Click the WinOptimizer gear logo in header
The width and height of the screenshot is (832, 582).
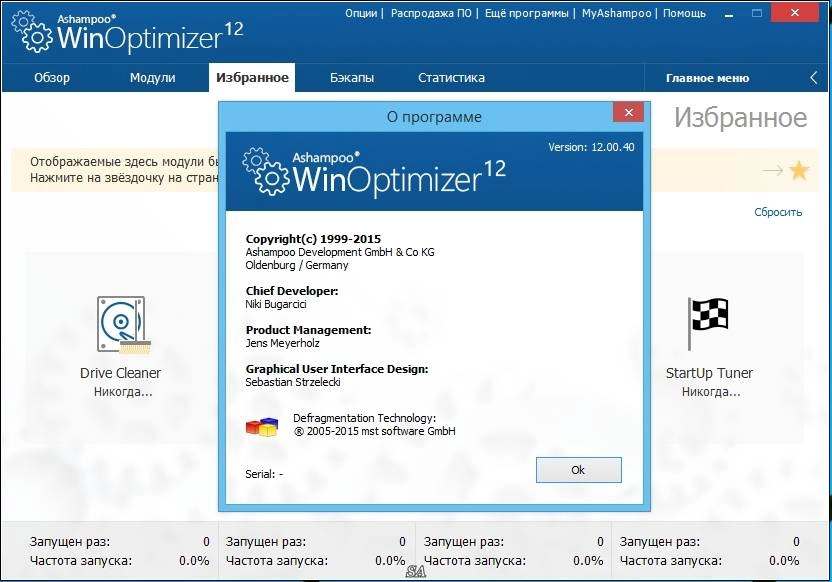click(x=32, y=32)
